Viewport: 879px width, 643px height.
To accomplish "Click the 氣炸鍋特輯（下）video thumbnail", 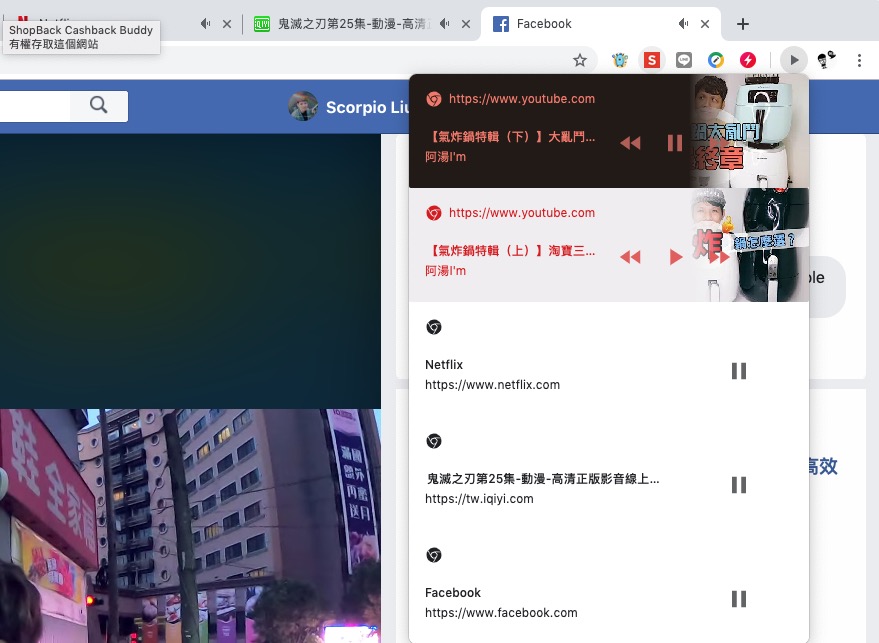I will tap(750, 131).
